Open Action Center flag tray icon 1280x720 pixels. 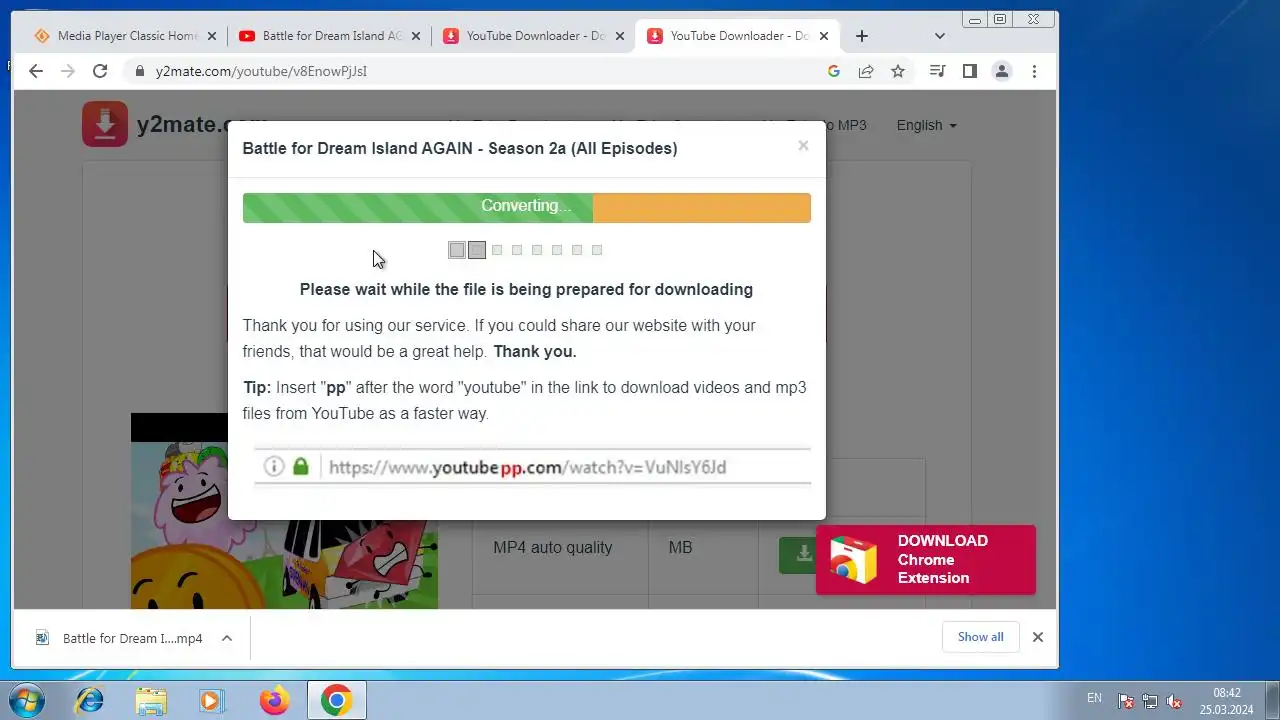1126,701
